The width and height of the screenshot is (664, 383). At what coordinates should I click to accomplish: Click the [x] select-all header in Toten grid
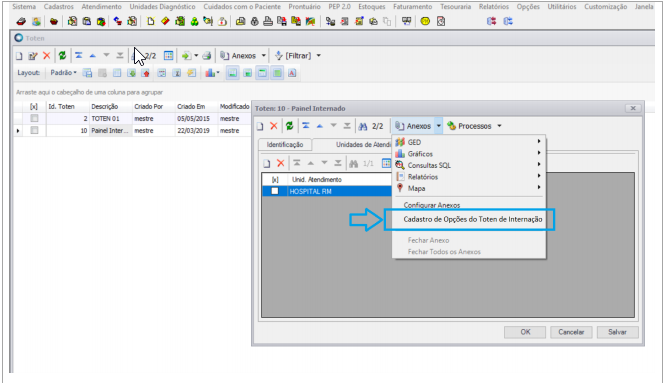click(x=34, y=107)
